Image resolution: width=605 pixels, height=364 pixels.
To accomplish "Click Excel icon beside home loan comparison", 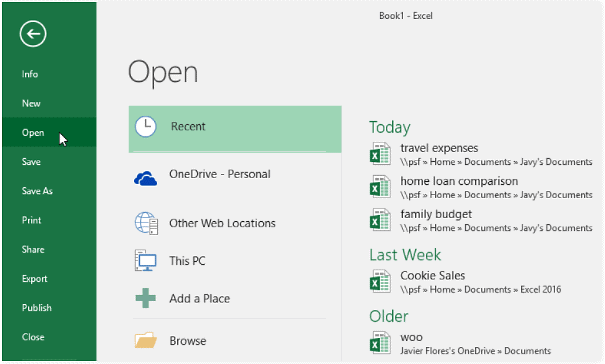I will pyautogui.click(x=380, y=187).
